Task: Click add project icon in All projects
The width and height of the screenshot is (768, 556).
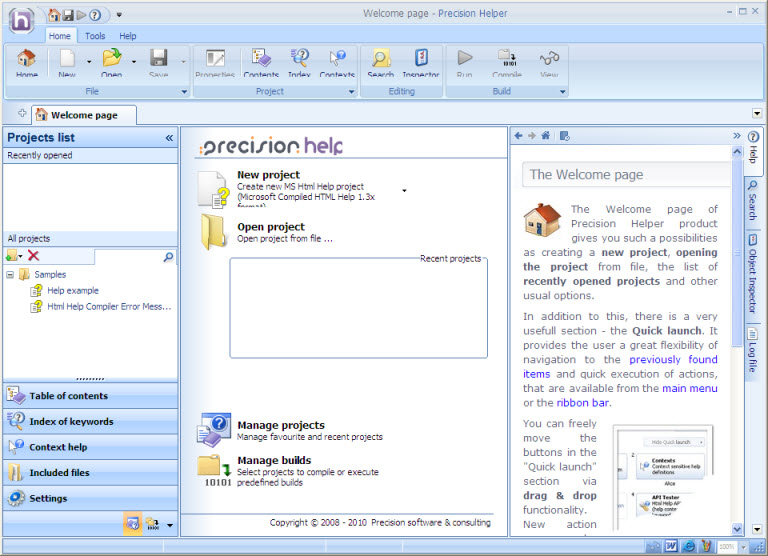Action: click(x=12, y=255)
